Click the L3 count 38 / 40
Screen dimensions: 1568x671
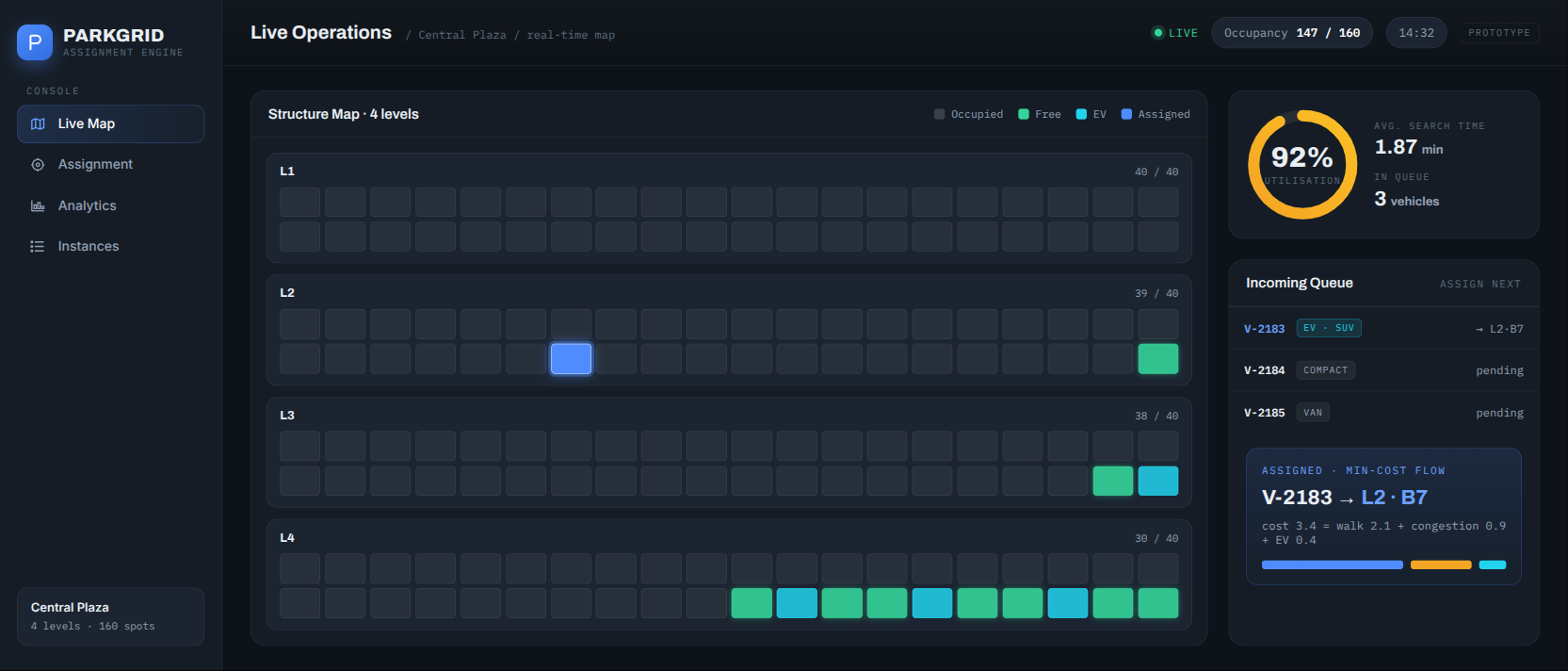(1156, 416)
